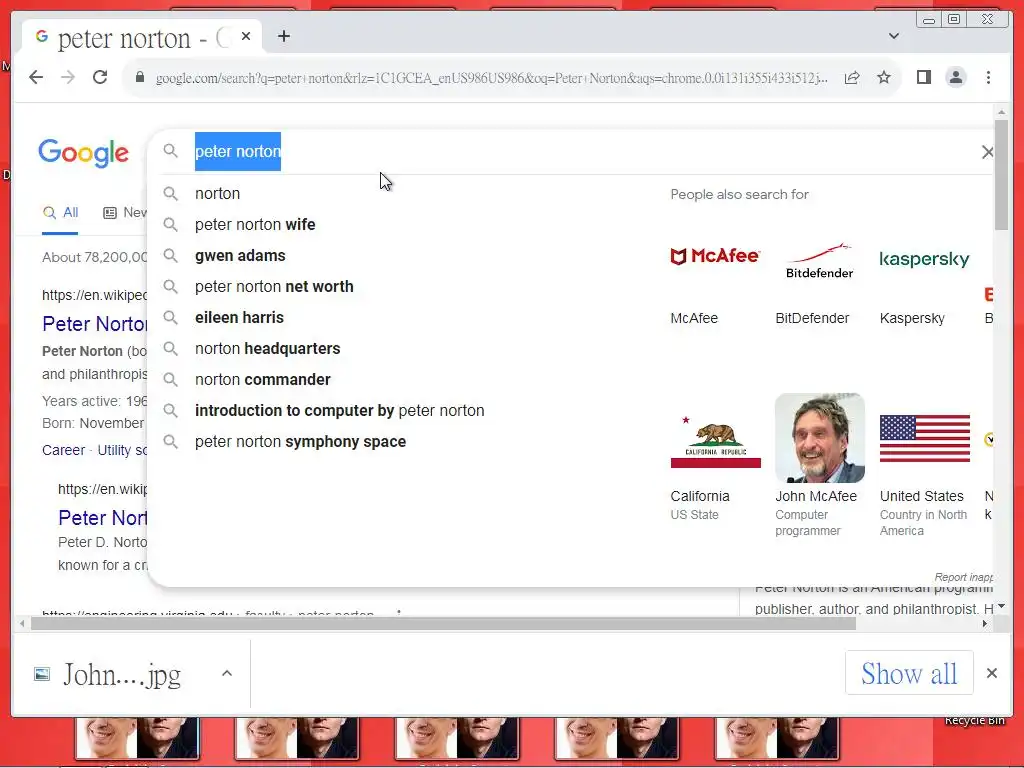1024x768 pixels.
Task: Click the scroll right arrow
Action: click(985, 624)
